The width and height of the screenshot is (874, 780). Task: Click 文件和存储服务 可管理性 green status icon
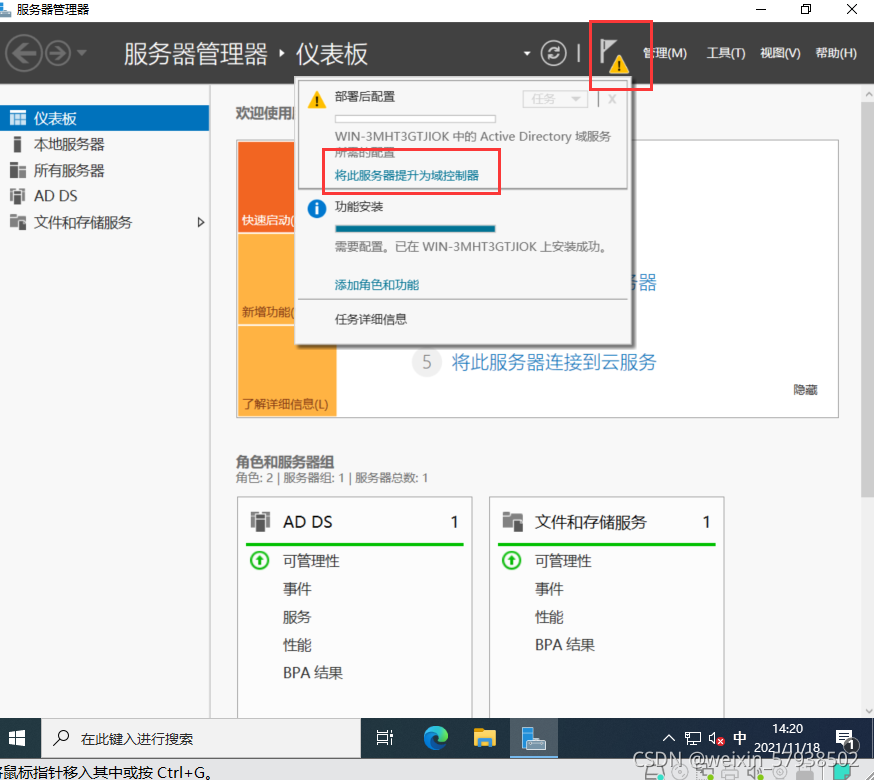pyautogui.click(x=511, y=560)
